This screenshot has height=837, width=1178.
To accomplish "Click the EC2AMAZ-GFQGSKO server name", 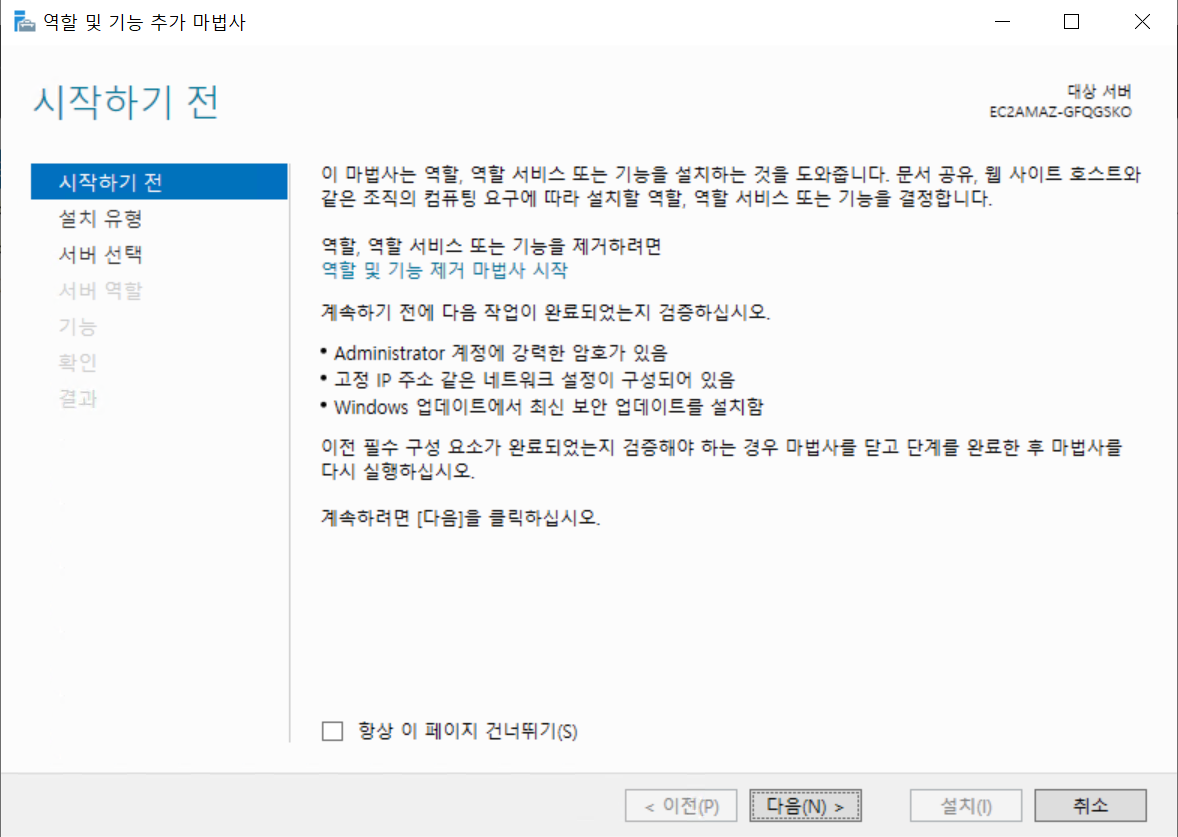I will [x=1060, y=112].
